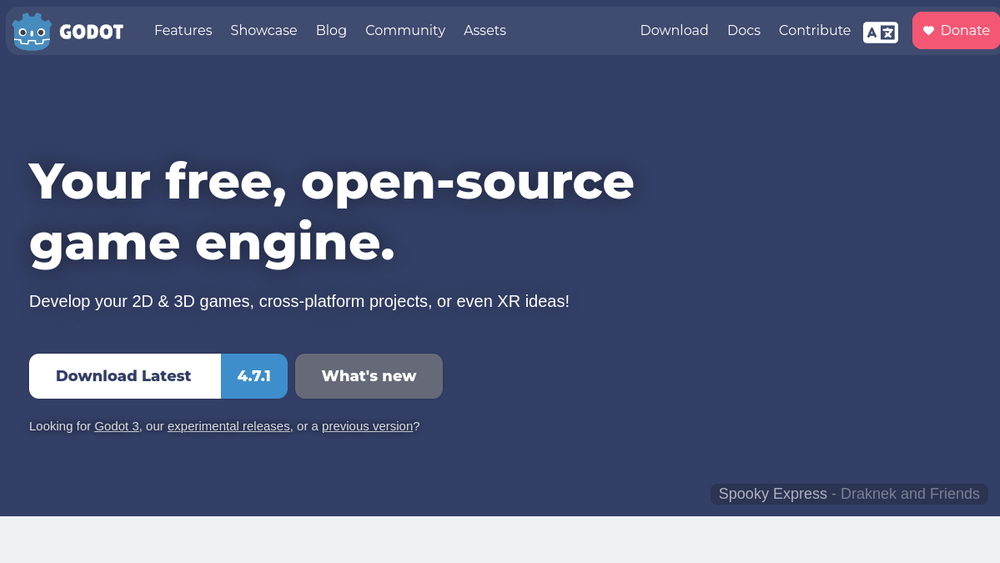This screenshot has width=1000, height=563.
Task: Open the Download nav link
Action: click(x=674, y=31)
